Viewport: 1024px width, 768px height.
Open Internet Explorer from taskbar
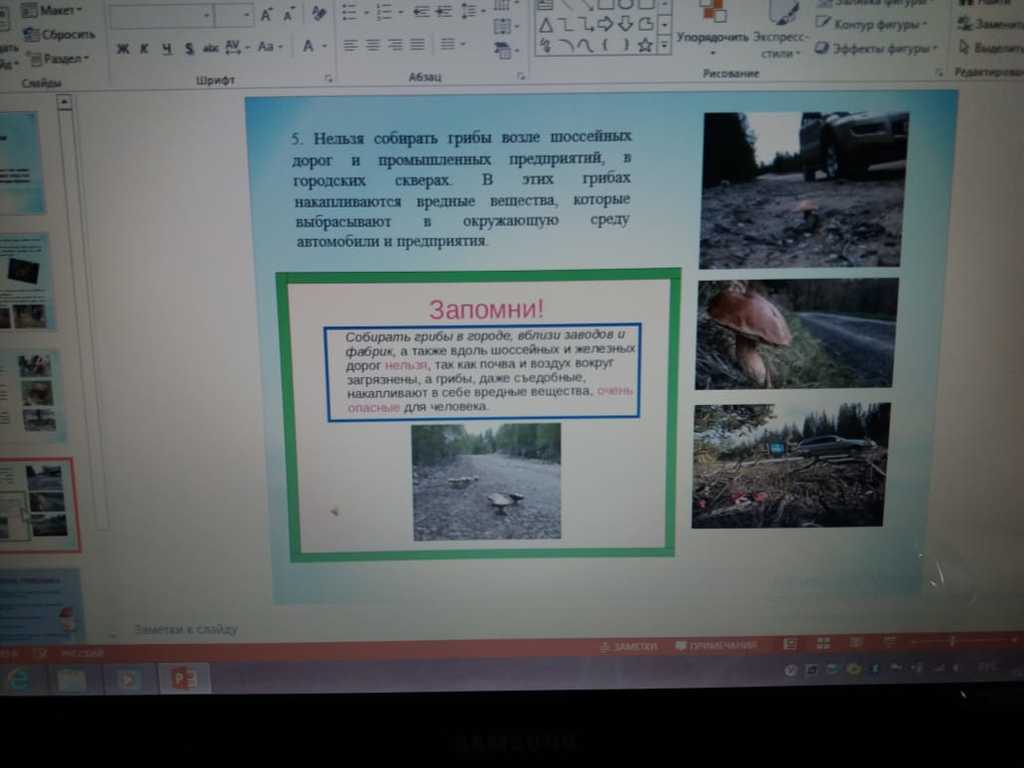pyautogui.click(x=18, y=680)
